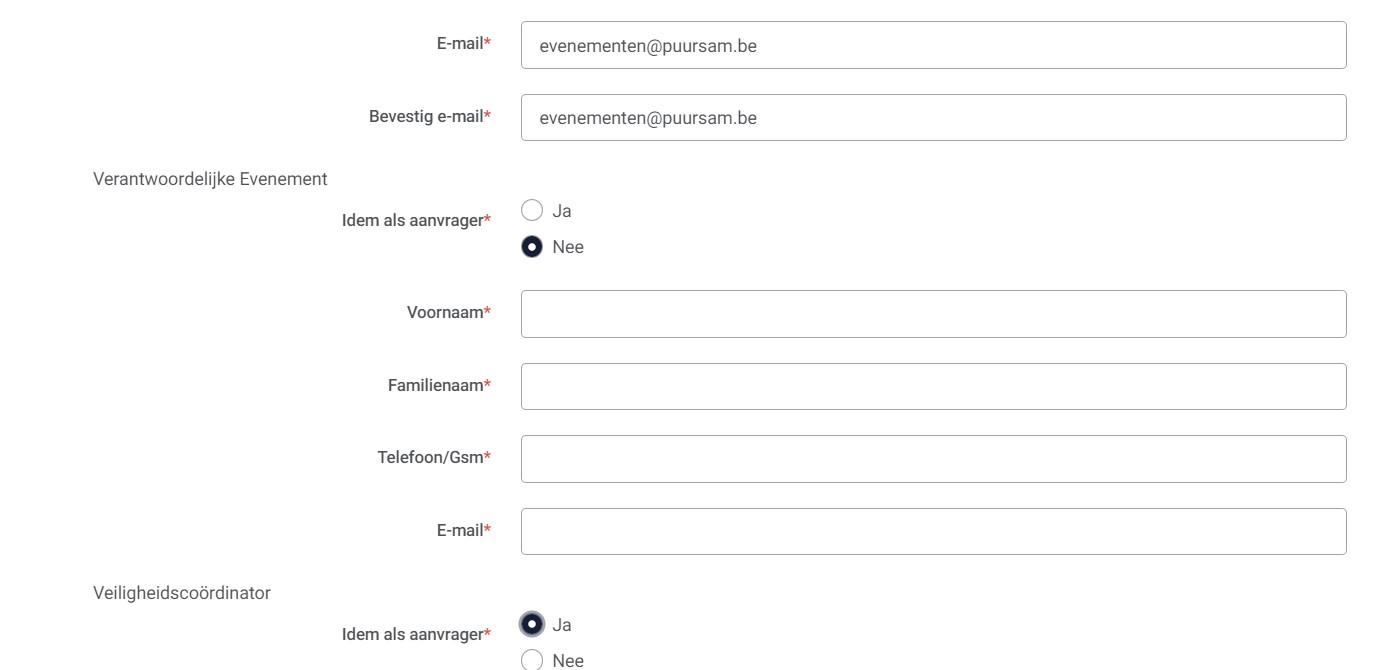Click Idem als aanvrager label under Veiligheidscoördinator

click(x=413, y=635)
